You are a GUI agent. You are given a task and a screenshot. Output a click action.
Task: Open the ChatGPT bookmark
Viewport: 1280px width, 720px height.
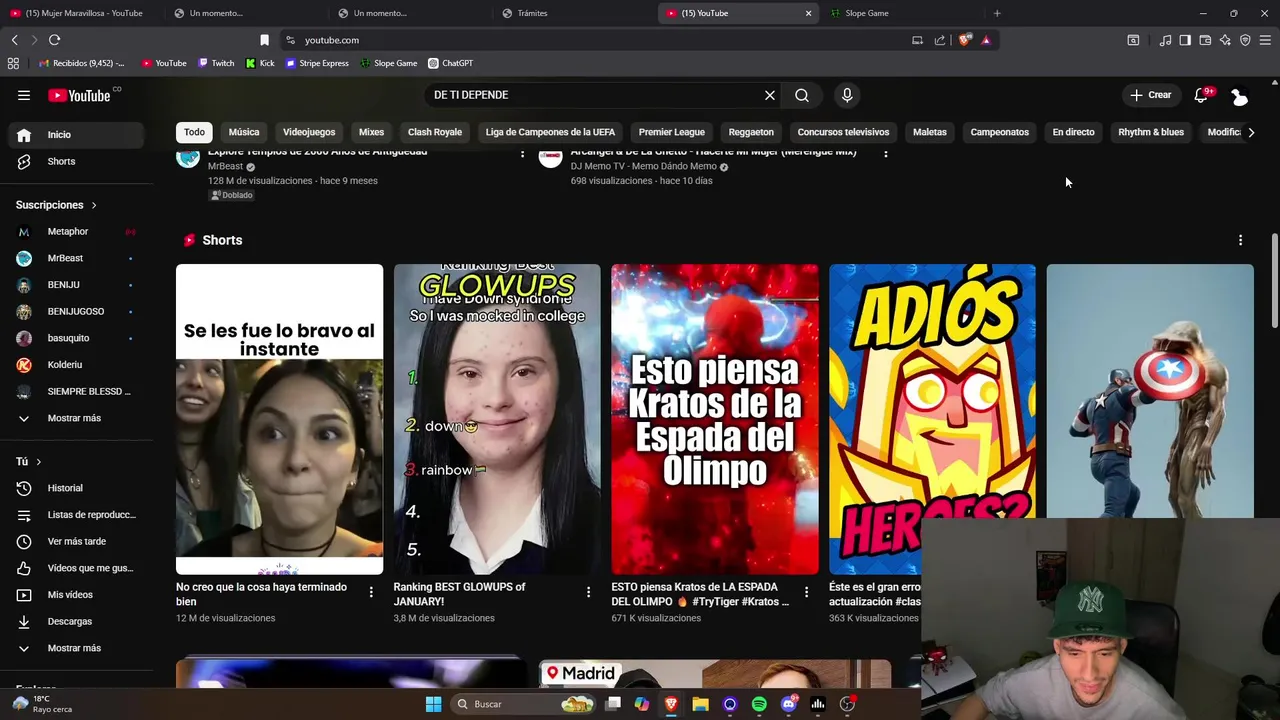(x=451, y=63)
